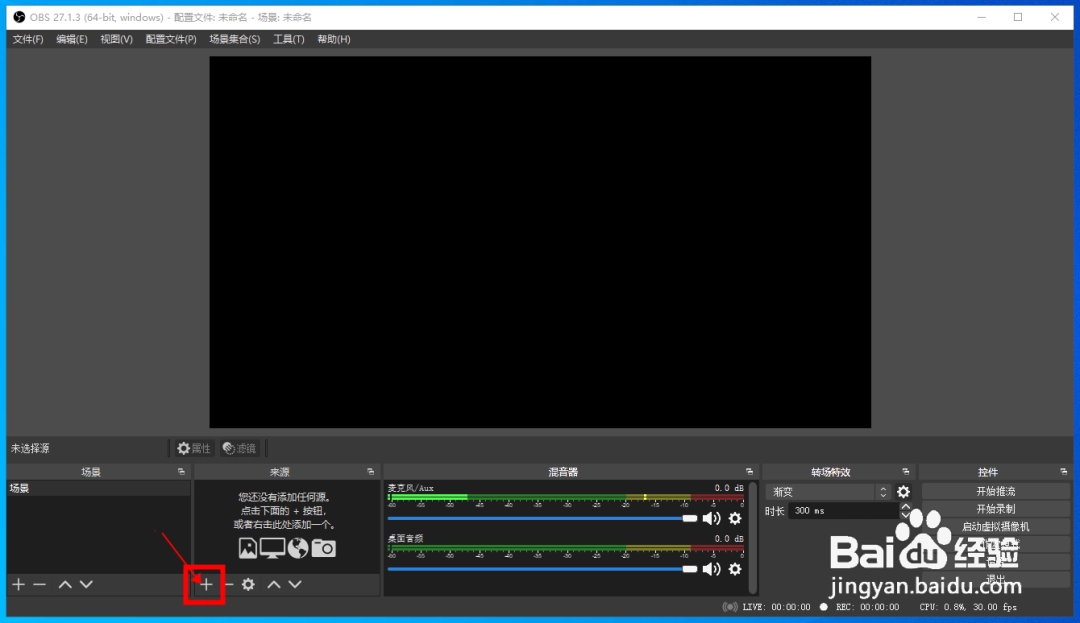This screenshot has width=1080, height=623.
Task: Open the 场景集合(S) menu
Action: (235, 39)
